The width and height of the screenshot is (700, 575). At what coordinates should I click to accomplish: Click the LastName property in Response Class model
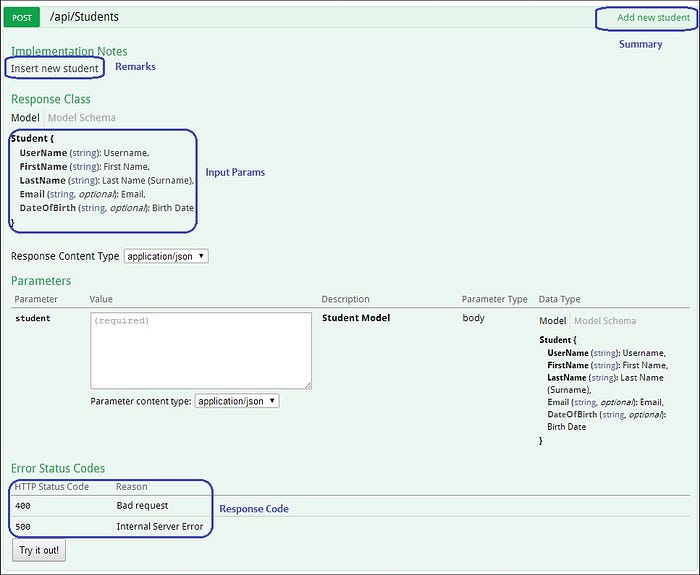(x=42, y=180)
